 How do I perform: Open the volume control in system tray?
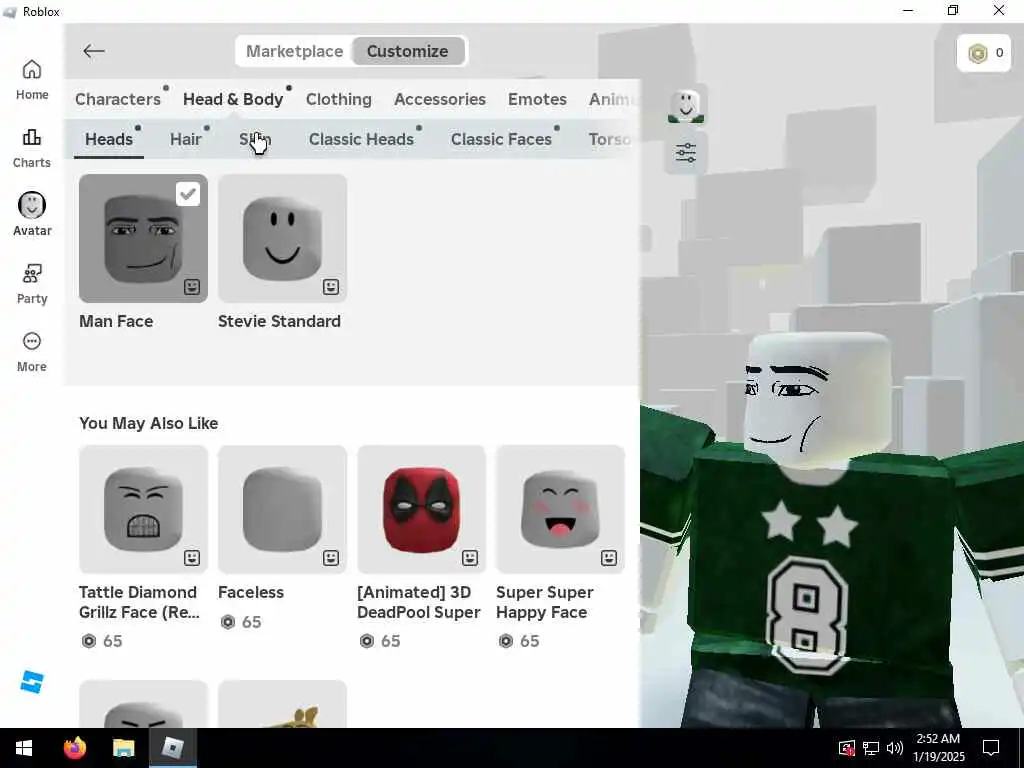point(895,748)
